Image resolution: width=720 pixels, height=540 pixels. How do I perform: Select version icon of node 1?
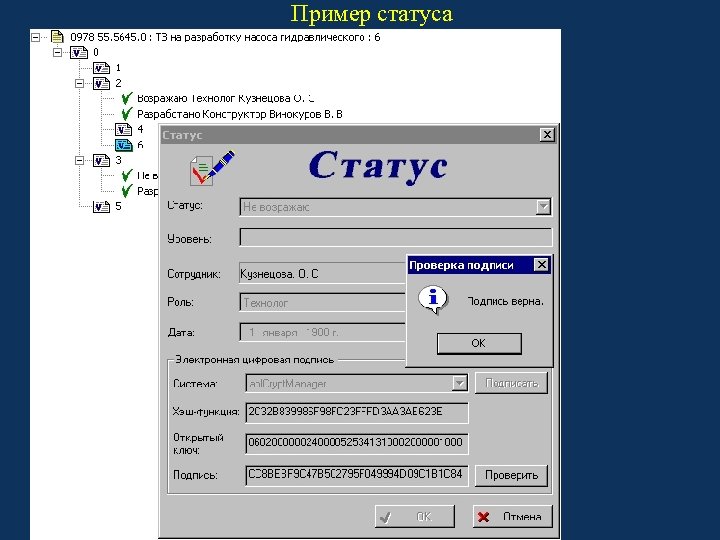pyautogui.click(x=101, y=68)
